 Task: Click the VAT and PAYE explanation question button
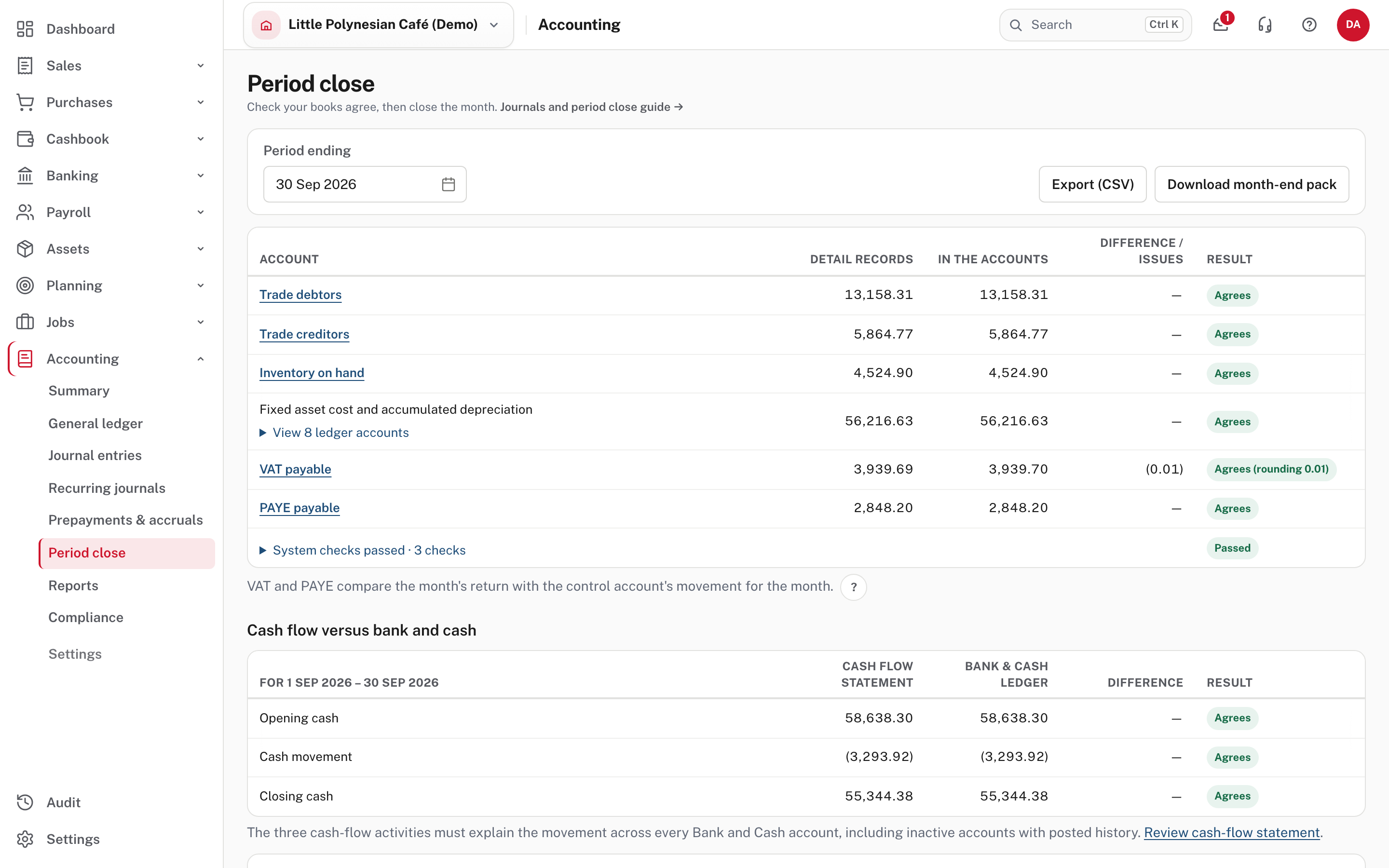[x=854, y=587]
